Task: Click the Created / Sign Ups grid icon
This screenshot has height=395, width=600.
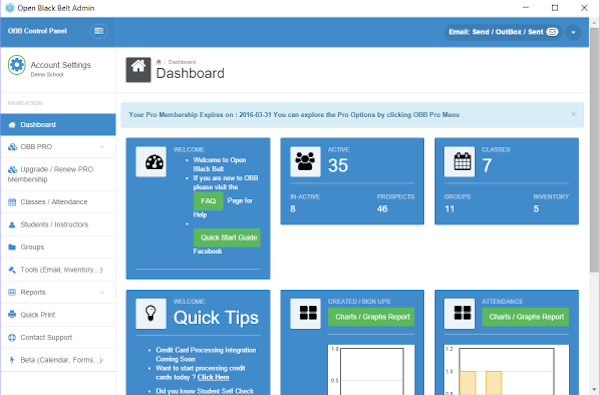Action: tap(305, 314)
